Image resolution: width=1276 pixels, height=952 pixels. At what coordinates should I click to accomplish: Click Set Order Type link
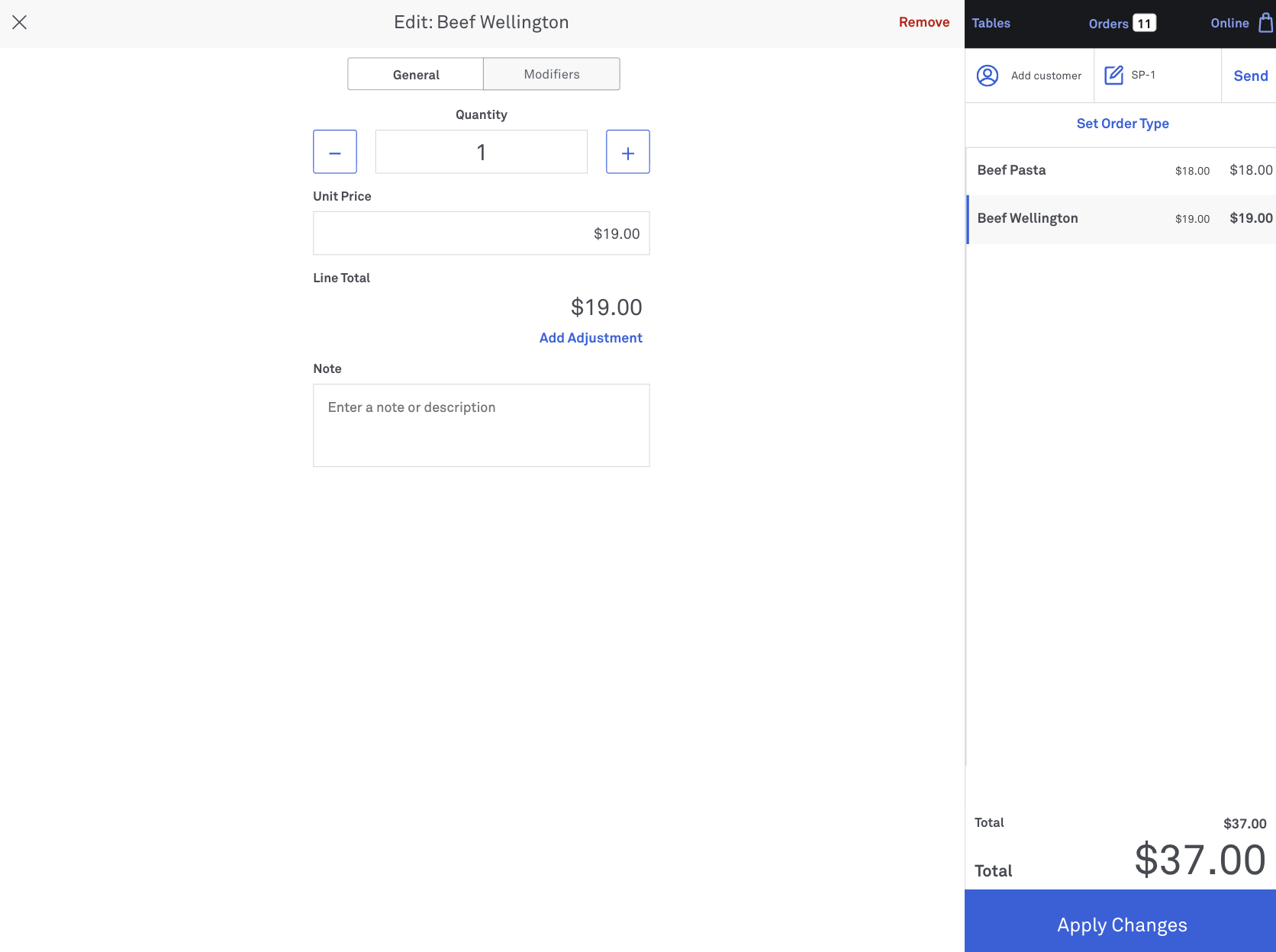[x=1123, y=124]
